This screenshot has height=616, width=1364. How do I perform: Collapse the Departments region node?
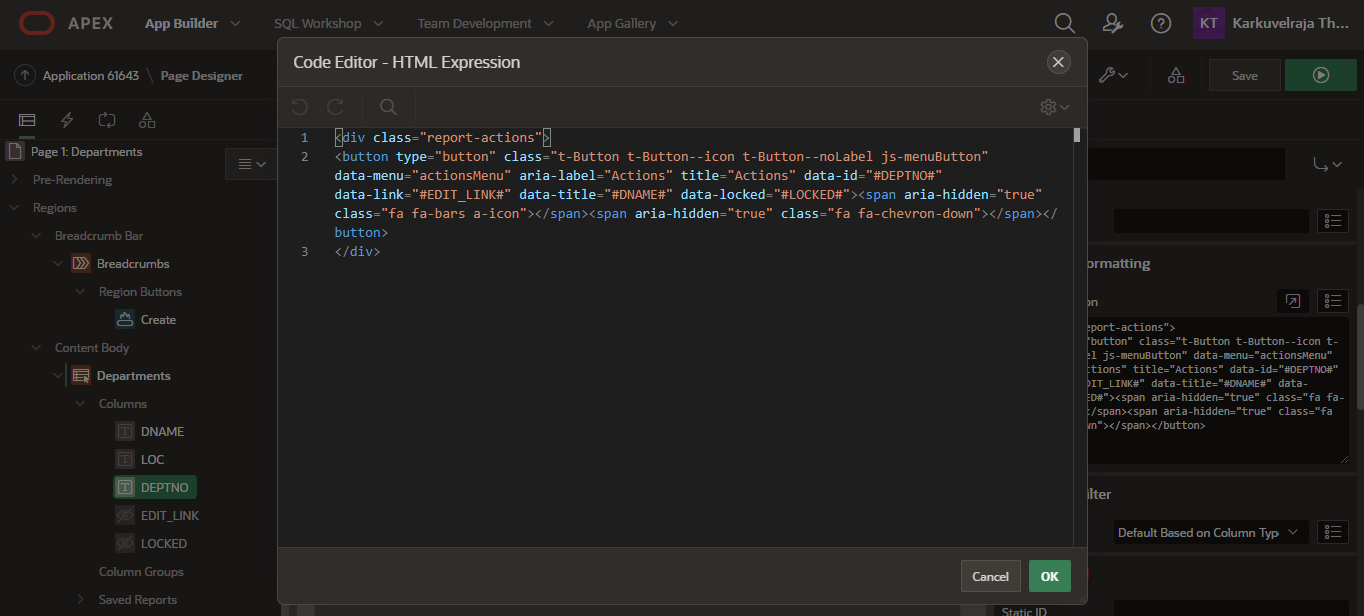[58, 375]
